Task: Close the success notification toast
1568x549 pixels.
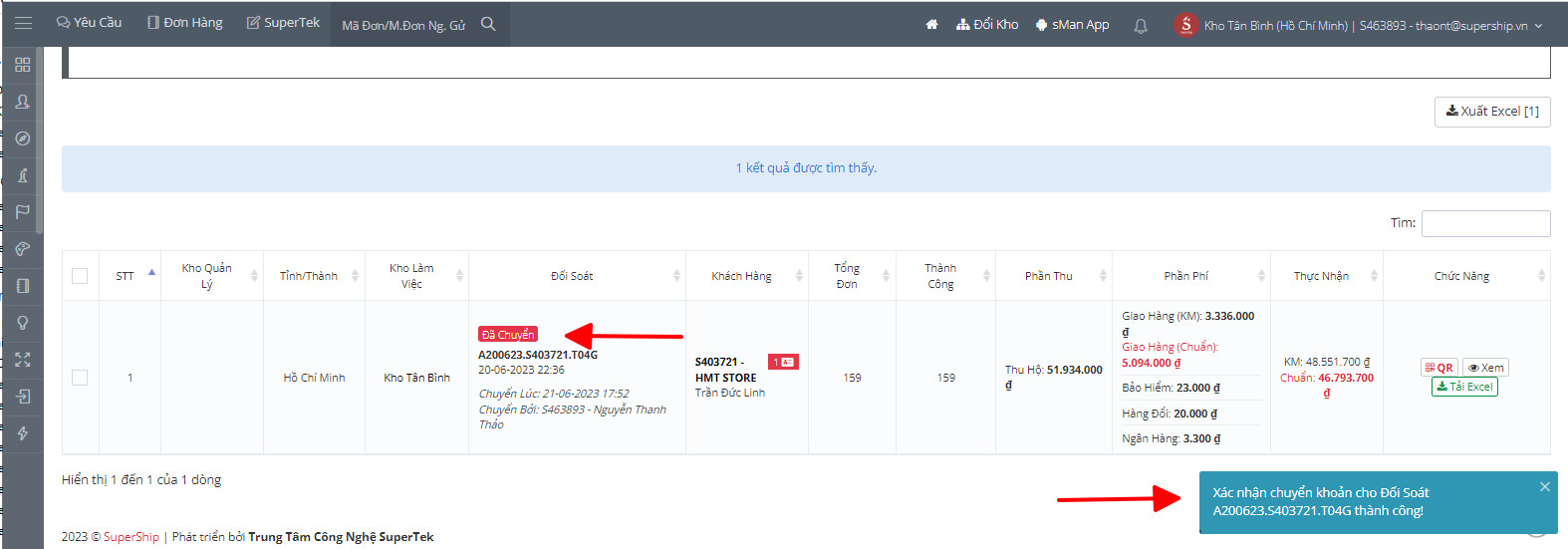Action: (1544, 486)
